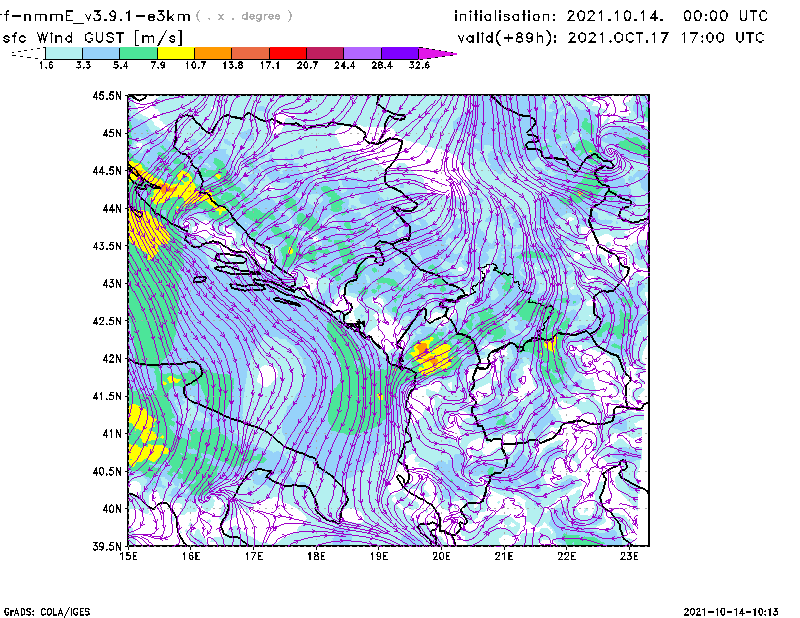
Task: Click the legend value 24.4
Action: coord(344,65)
